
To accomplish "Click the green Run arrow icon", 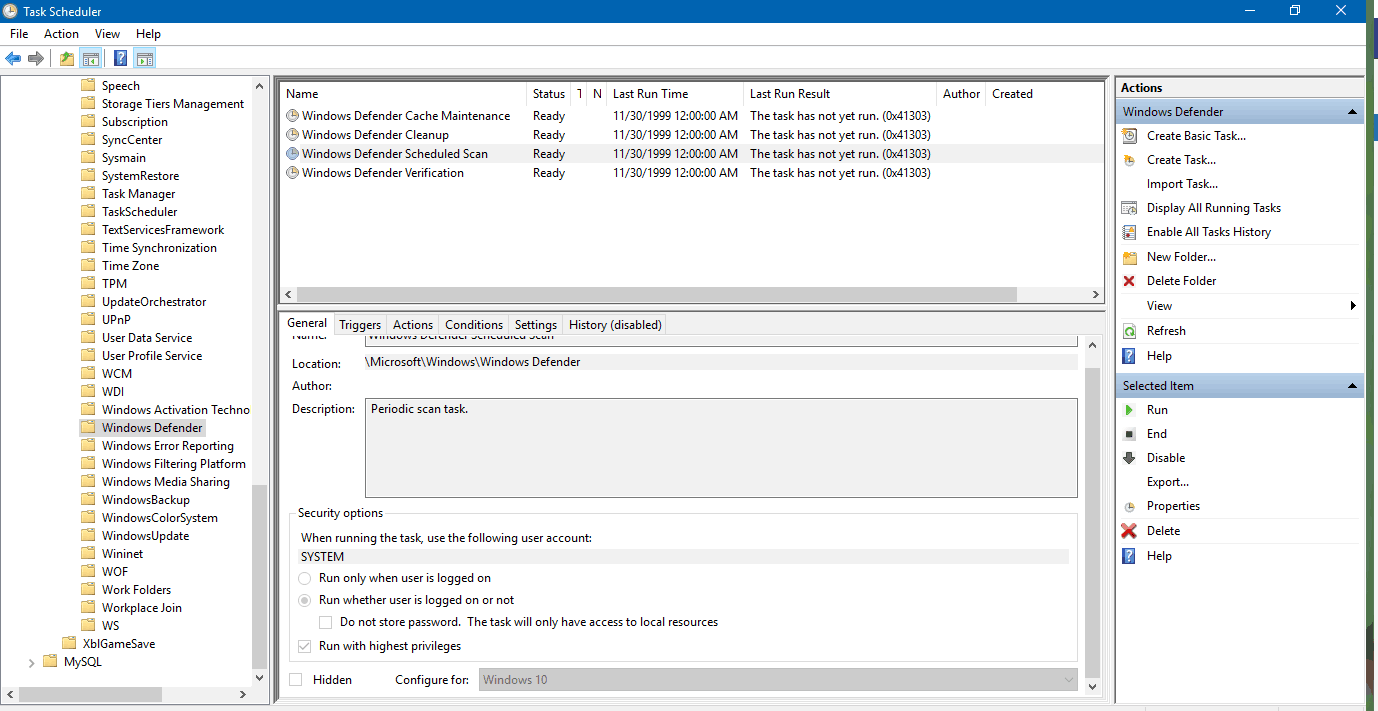I will [1129, 410].
